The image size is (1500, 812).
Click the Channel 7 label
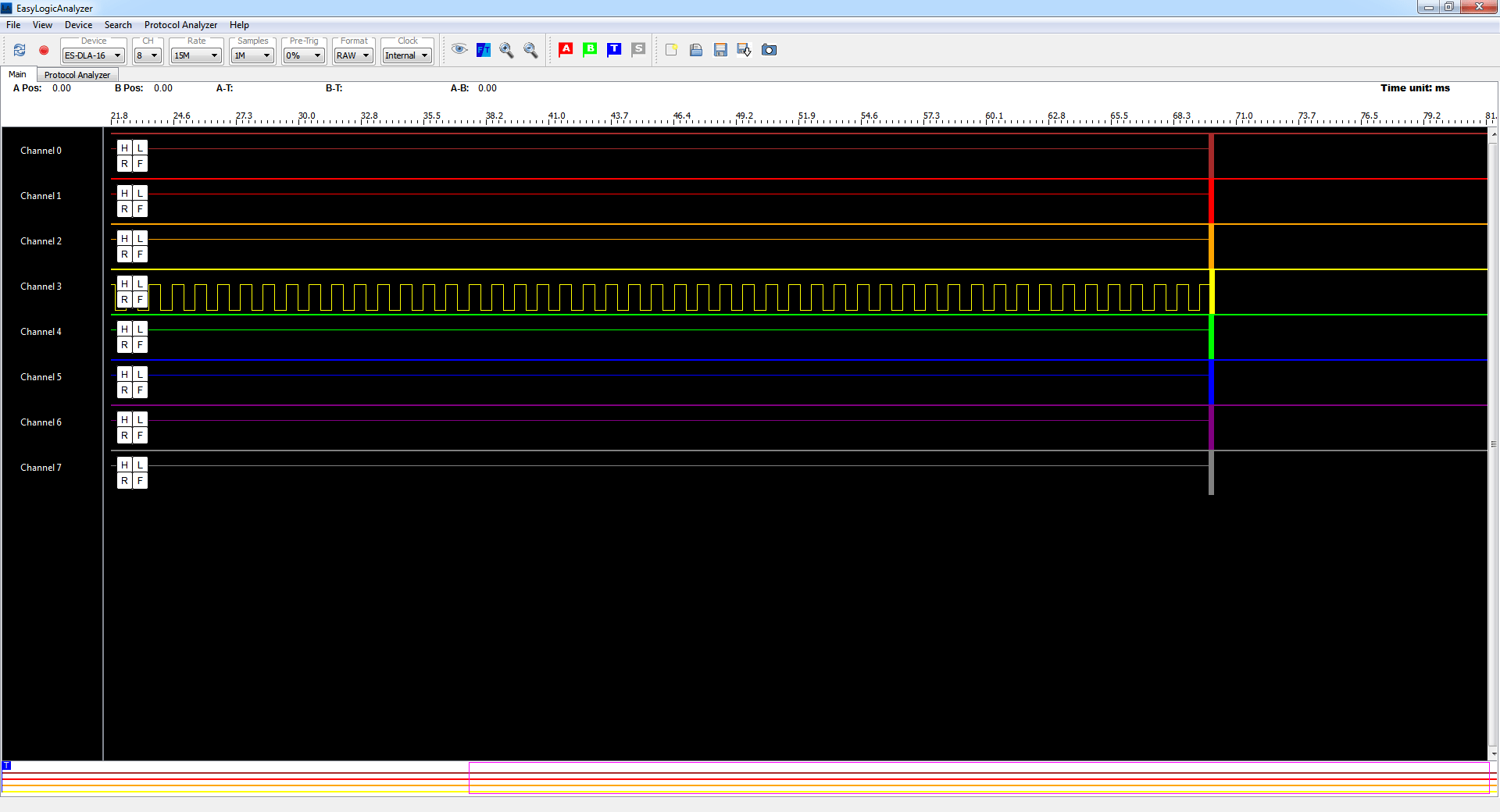coord(41,468)
